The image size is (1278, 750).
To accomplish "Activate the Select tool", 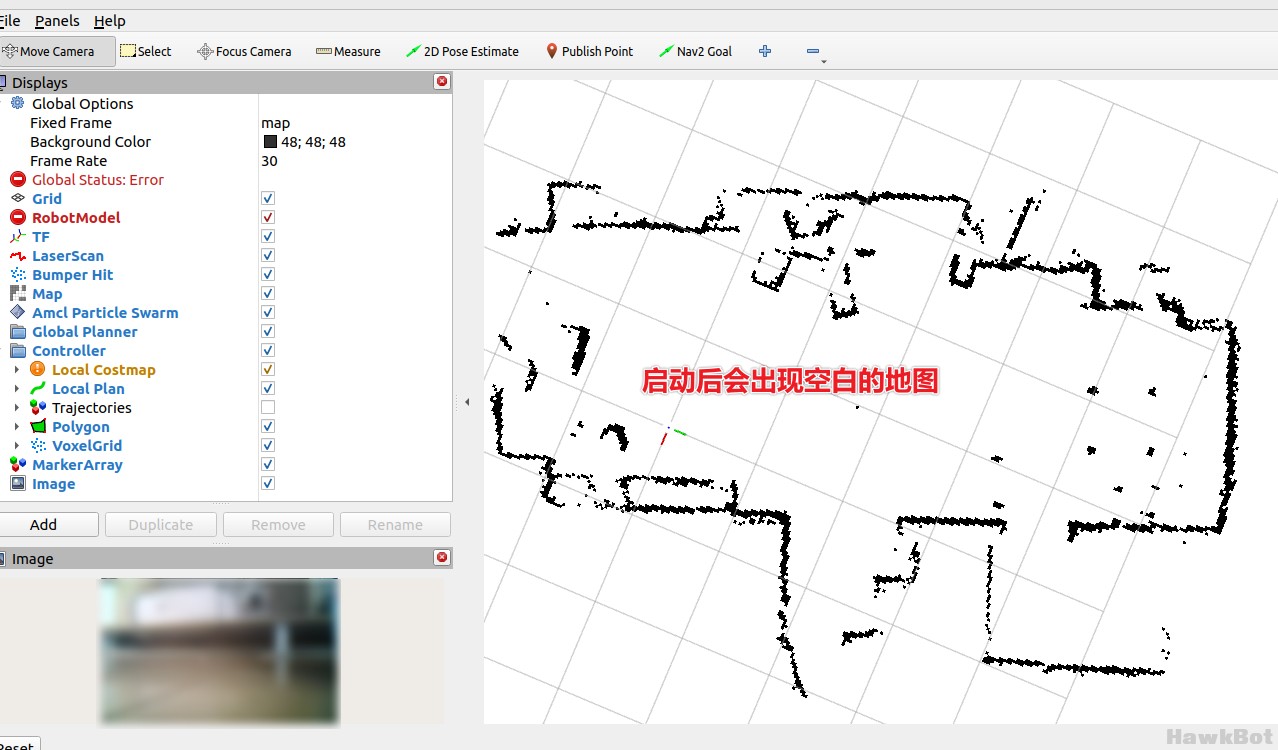I will click(x=146, y=51).
